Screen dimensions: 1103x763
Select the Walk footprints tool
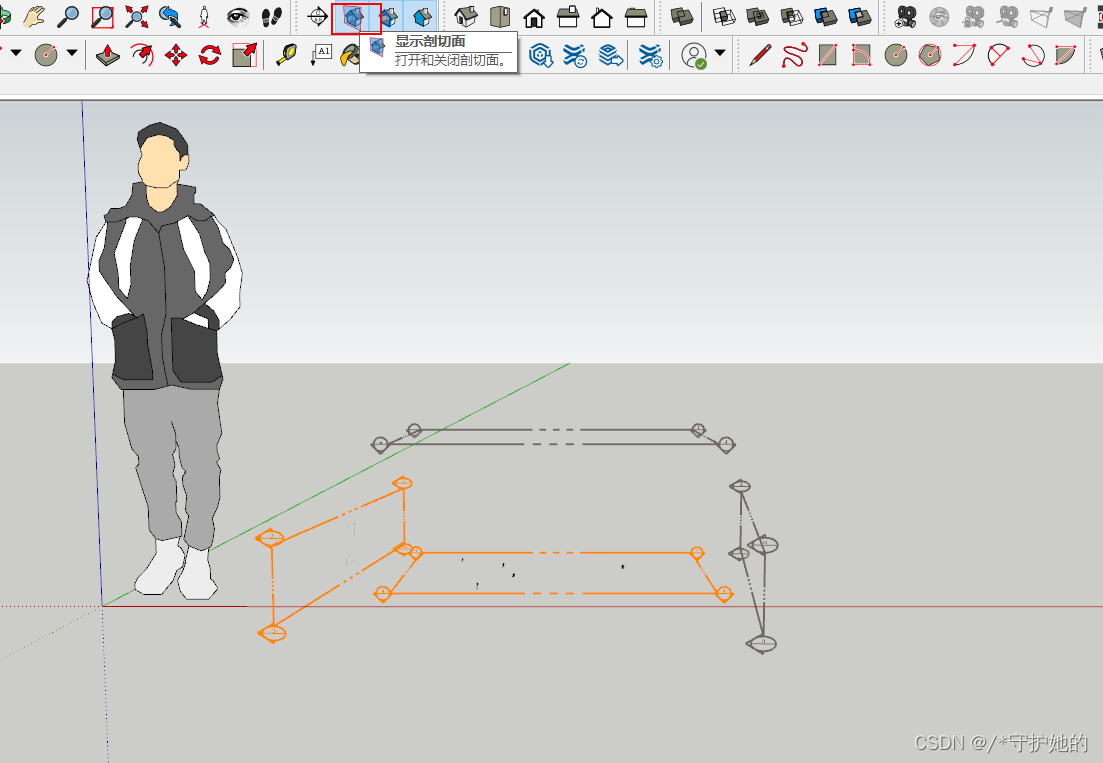click(x=272, y=16)
